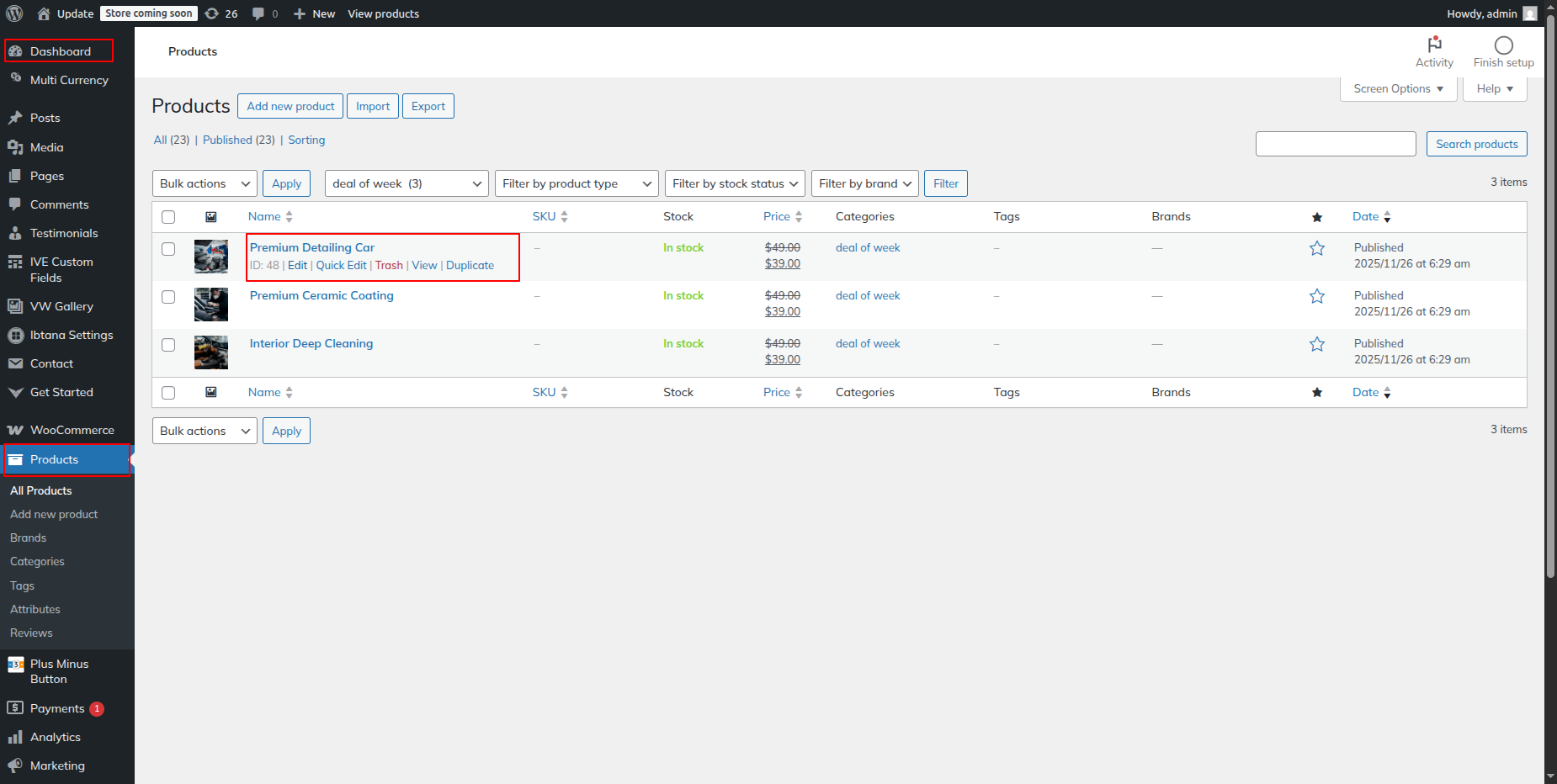Click the WordPress logo icon
Viewport: 1557px width, 784px height.
tap(14, 13)
